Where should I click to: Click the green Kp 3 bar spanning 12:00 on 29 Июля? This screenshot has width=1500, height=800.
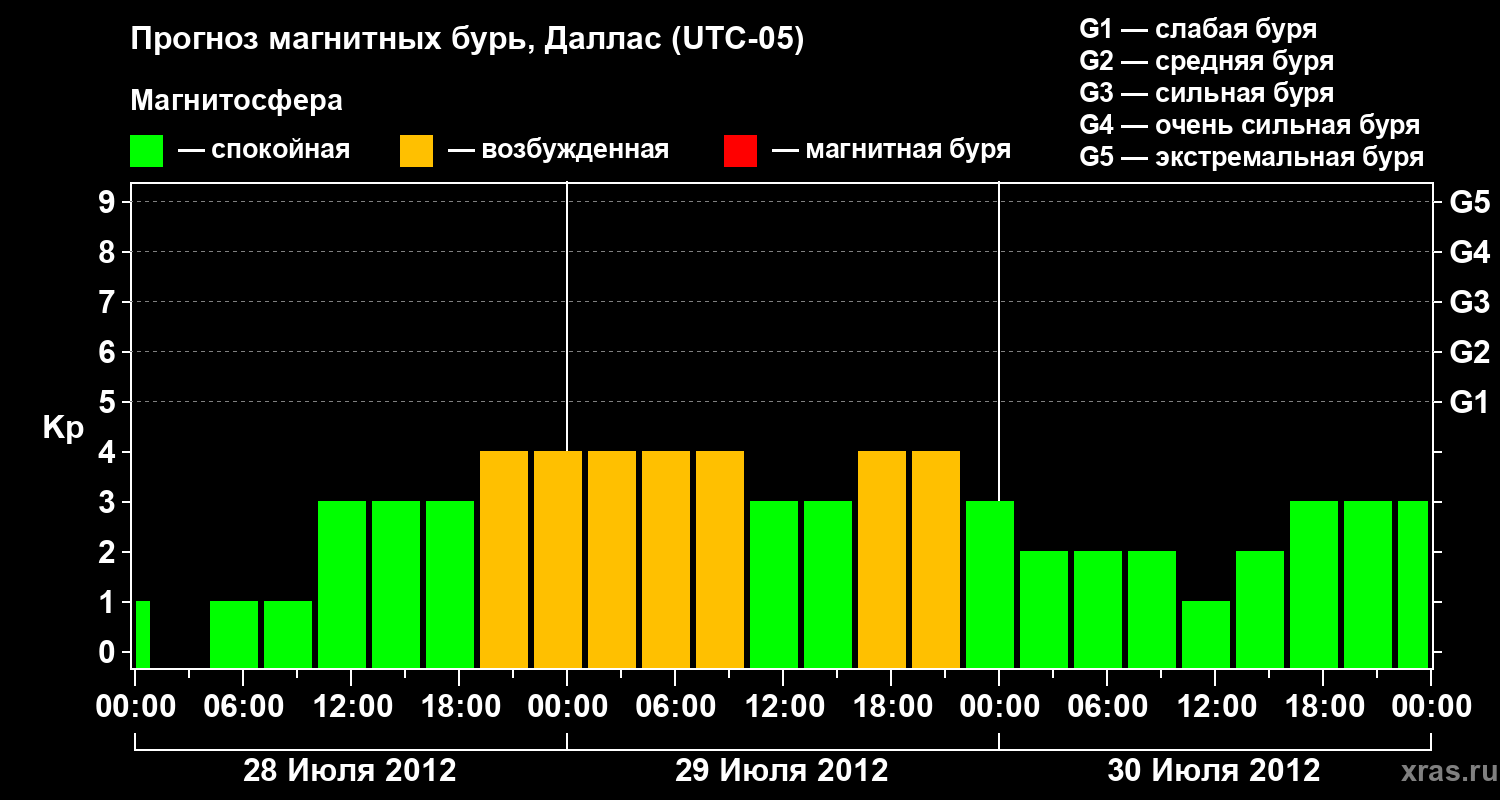click(774, 584)
